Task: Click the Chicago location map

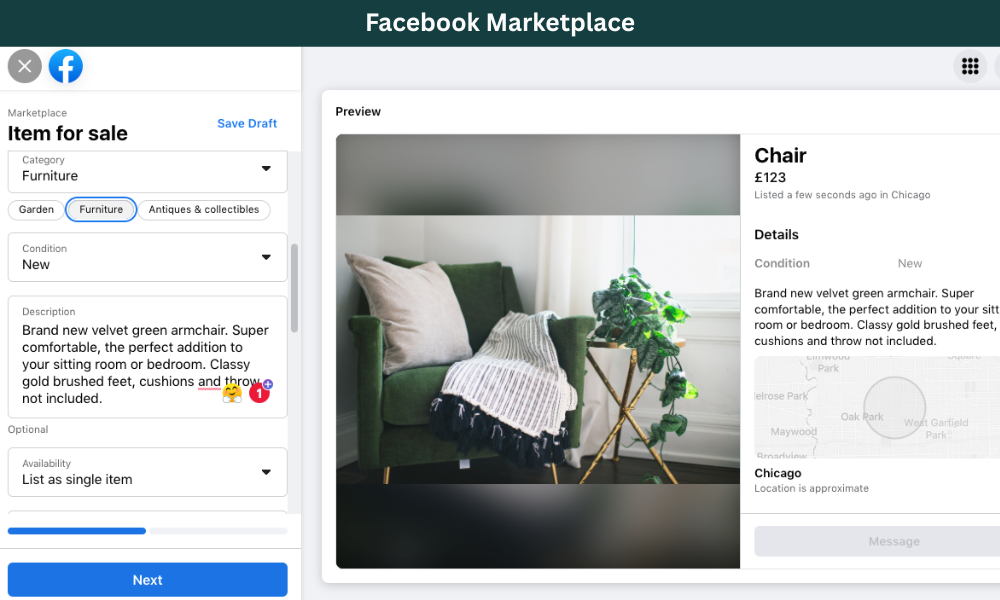Action: pyautogui.click(x=877, y=407)
